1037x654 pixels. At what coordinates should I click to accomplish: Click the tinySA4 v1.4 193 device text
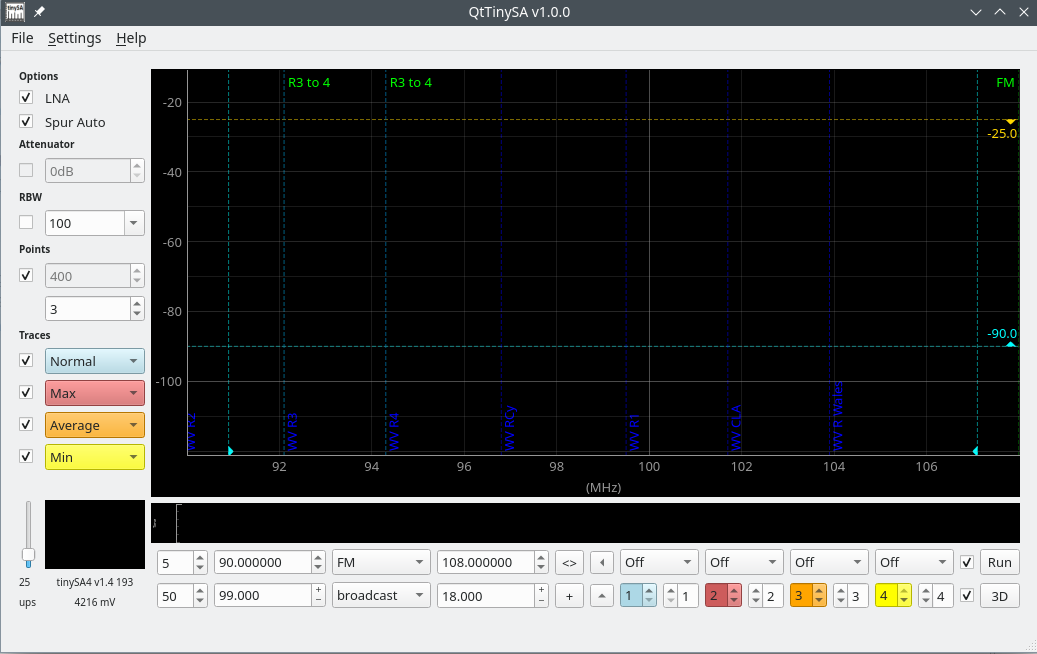coord(95,583)
